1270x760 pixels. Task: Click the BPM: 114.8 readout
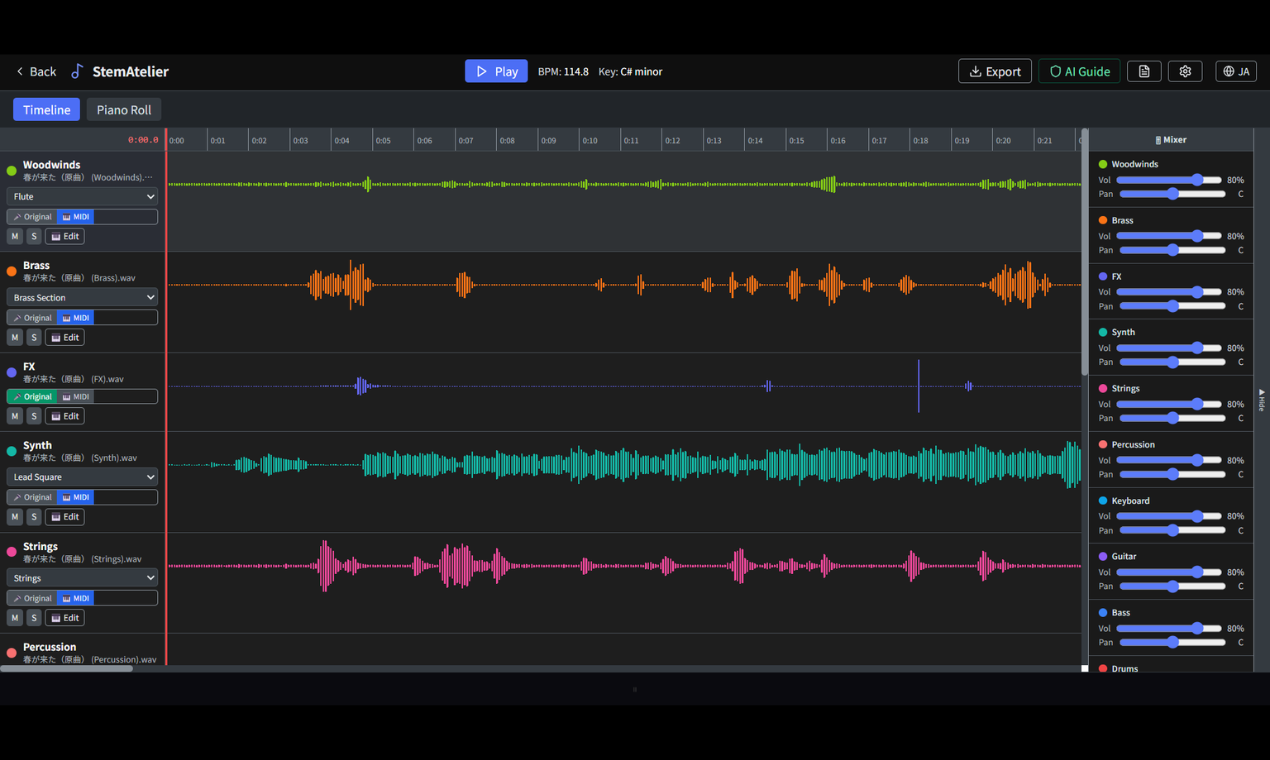point(563,71)
